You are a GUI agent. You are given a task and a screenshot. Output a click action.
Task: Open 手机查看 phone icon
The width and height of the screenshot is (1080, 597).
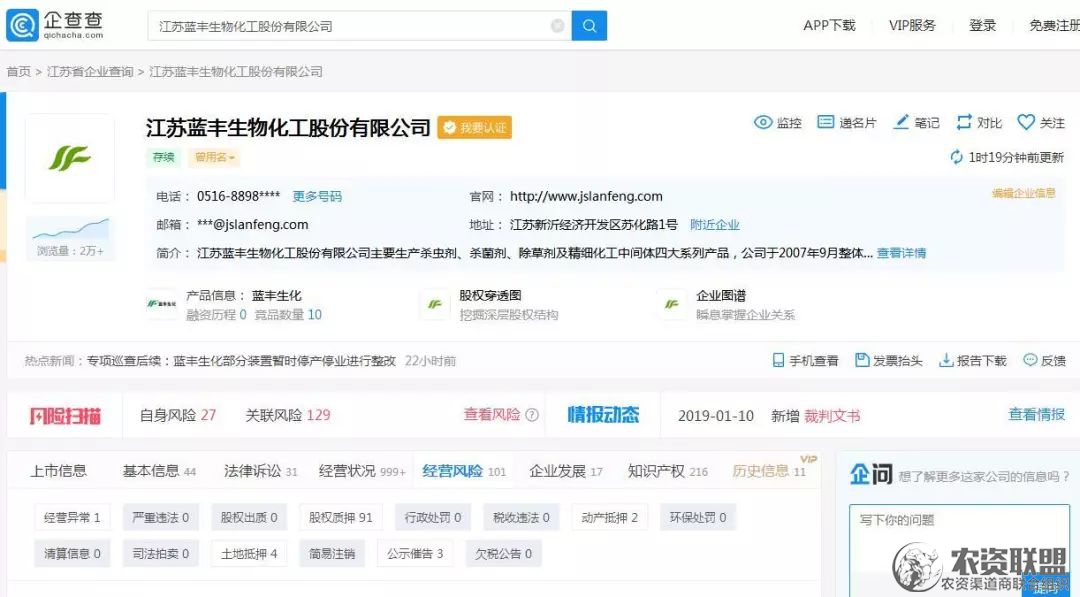[778, 360]
